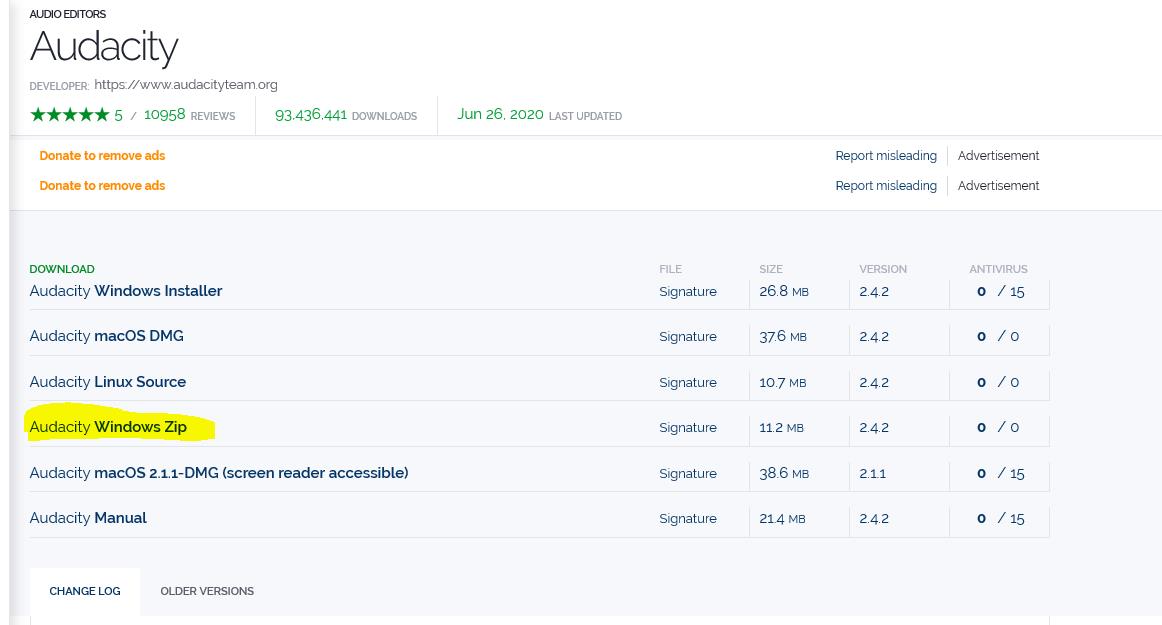The image size is (1162, 625).
Task: Click the 21.4 MB size value
Action: [782, 519]
